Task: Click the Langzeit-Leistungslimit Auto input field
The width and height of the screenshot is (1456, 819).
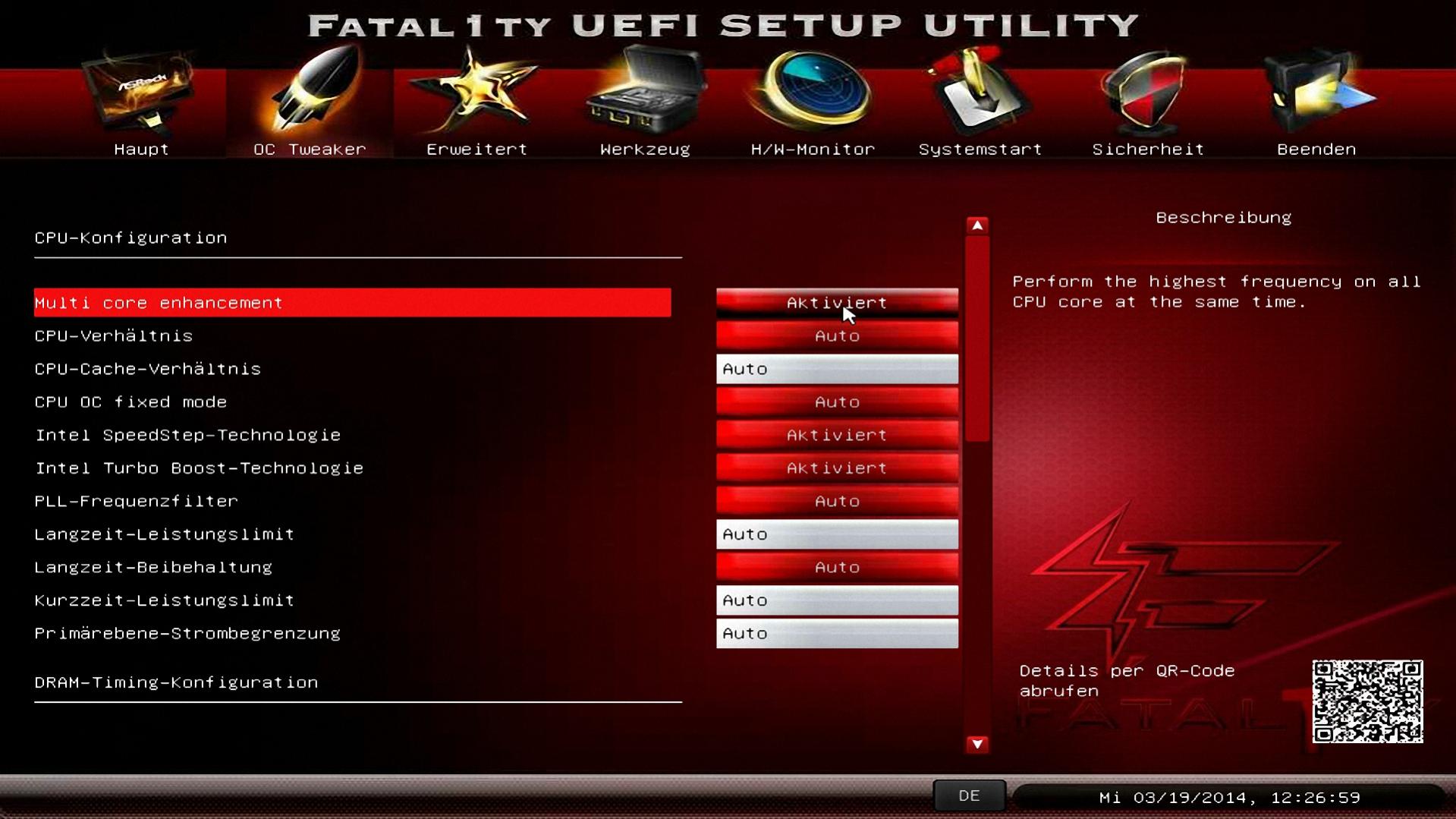Action: [x=837, y=534]
